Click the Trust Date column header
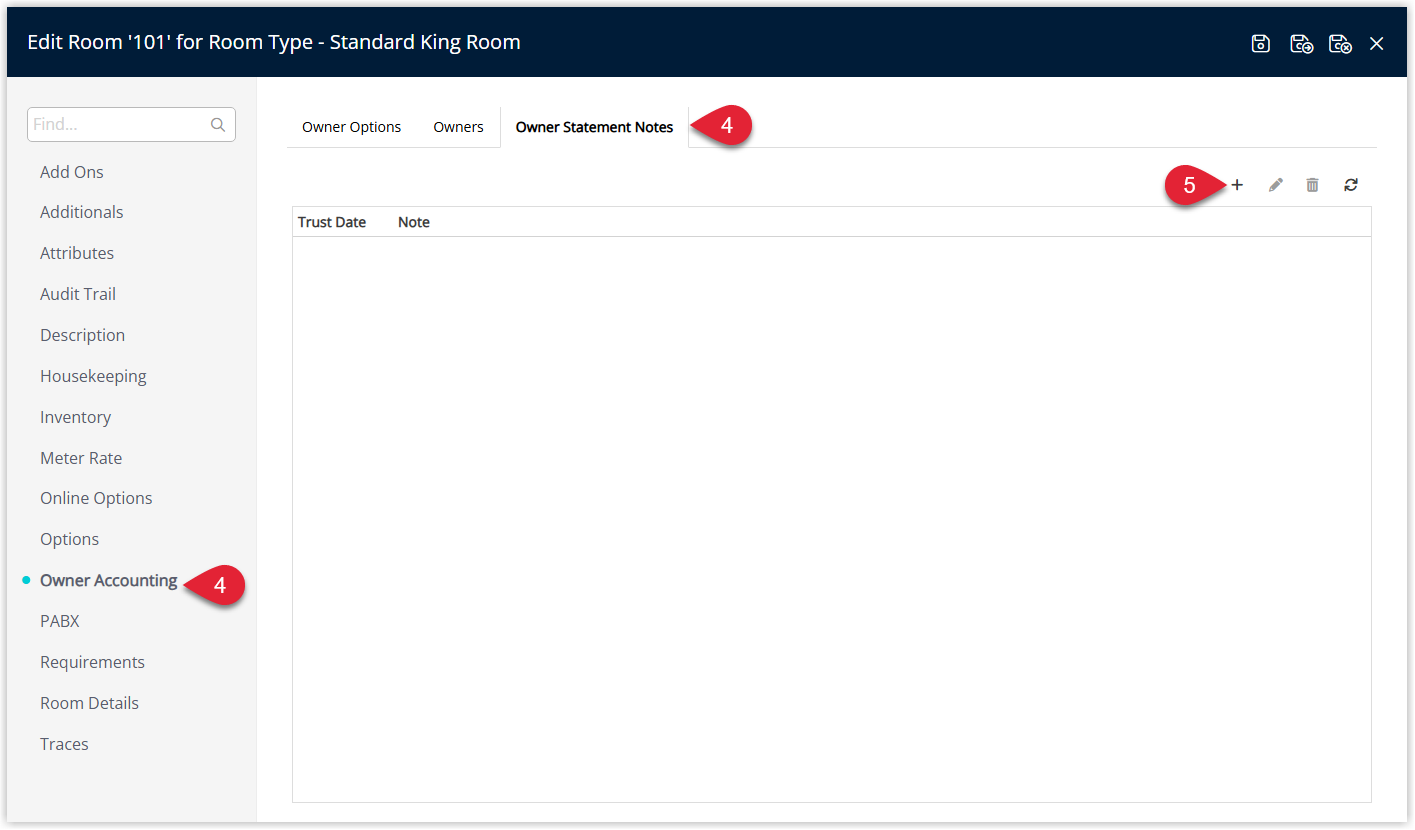The image size is (1415, 830). point(332,222)
